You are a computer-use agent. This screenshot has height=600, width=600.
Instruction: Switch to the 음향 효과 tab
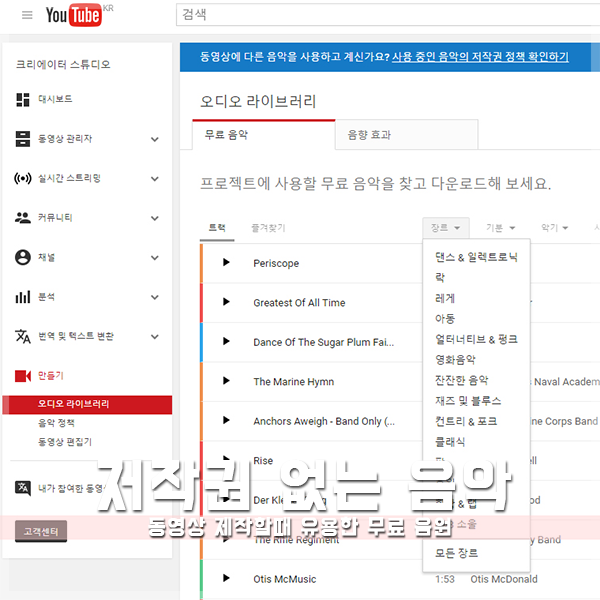[407, 134]
